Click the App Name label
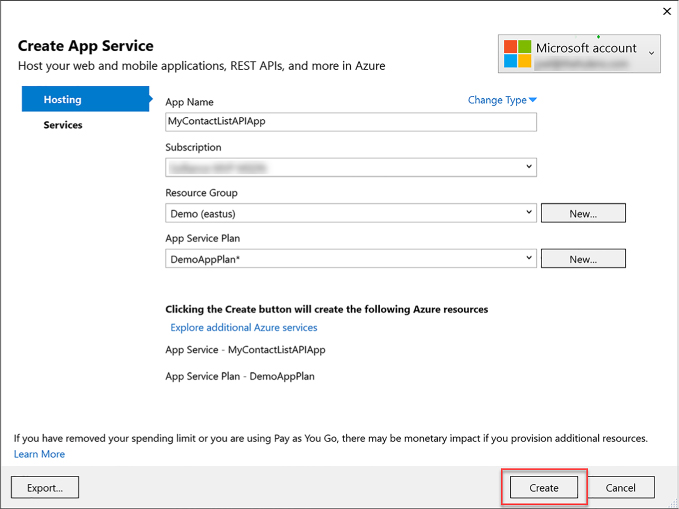Image resolution: width=679 pixels, height=509 pixels. 189,102
